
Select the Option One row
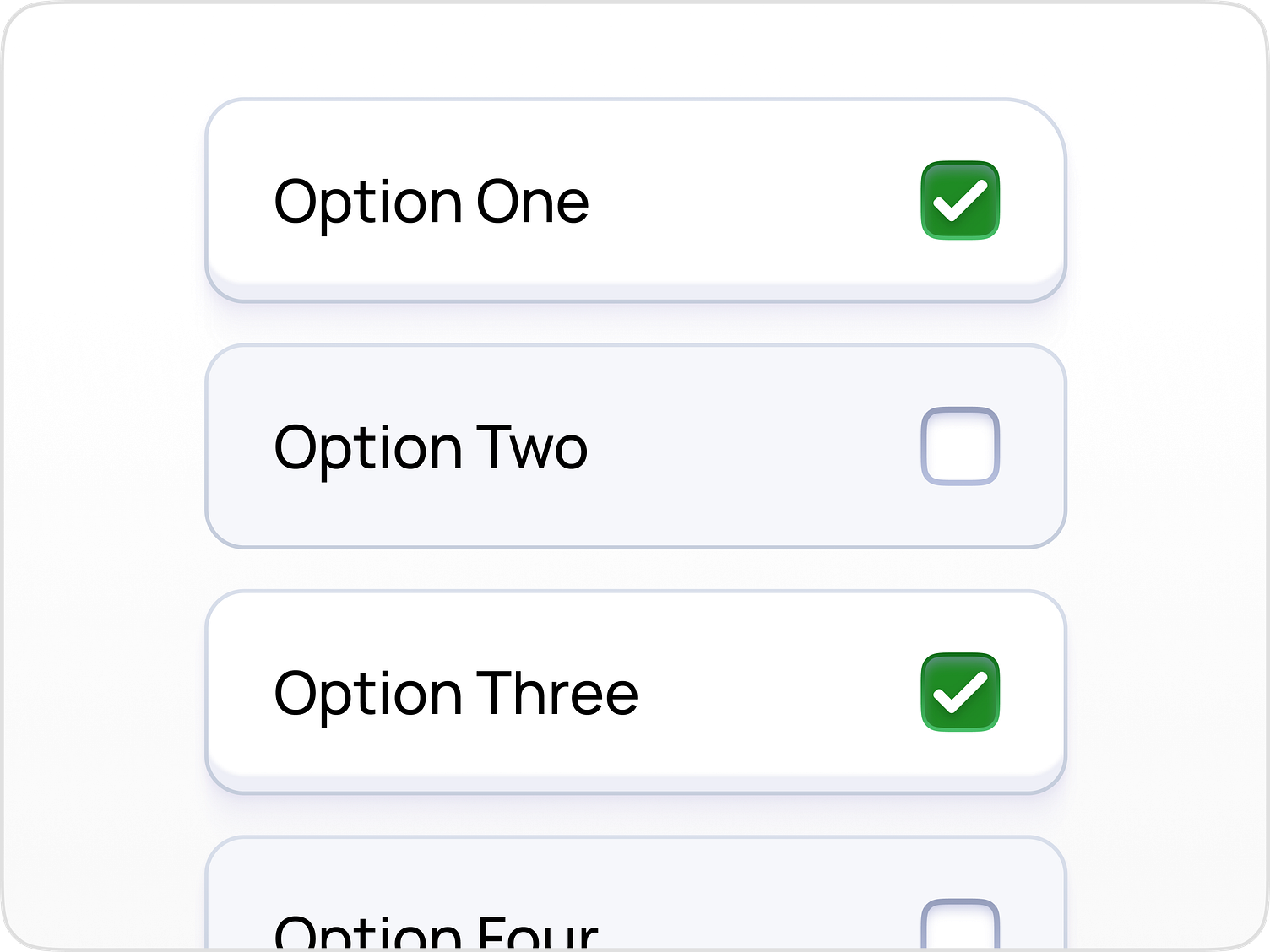pos(635,200)
